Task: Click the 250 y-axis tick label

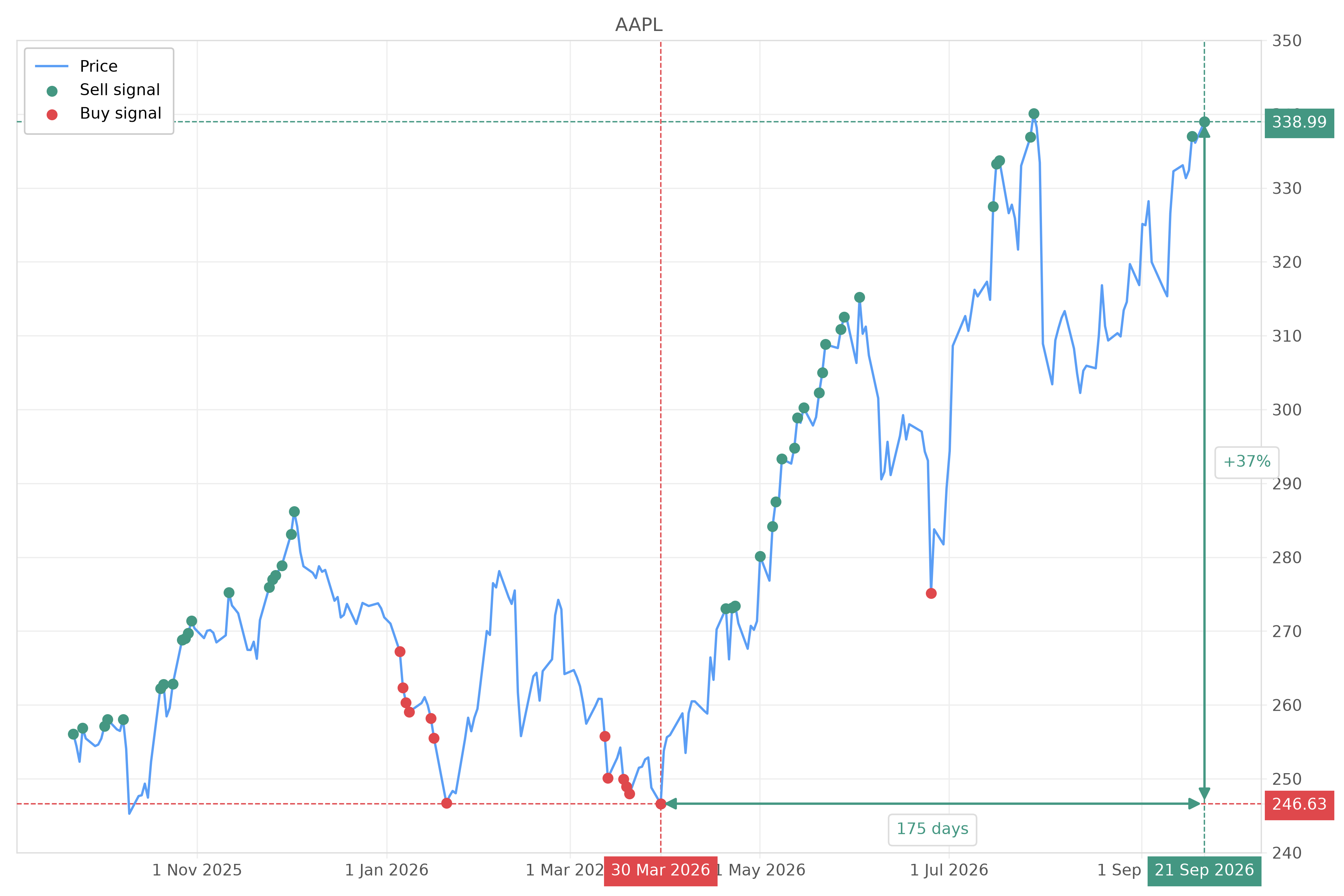Action: tap(1286, 780)
